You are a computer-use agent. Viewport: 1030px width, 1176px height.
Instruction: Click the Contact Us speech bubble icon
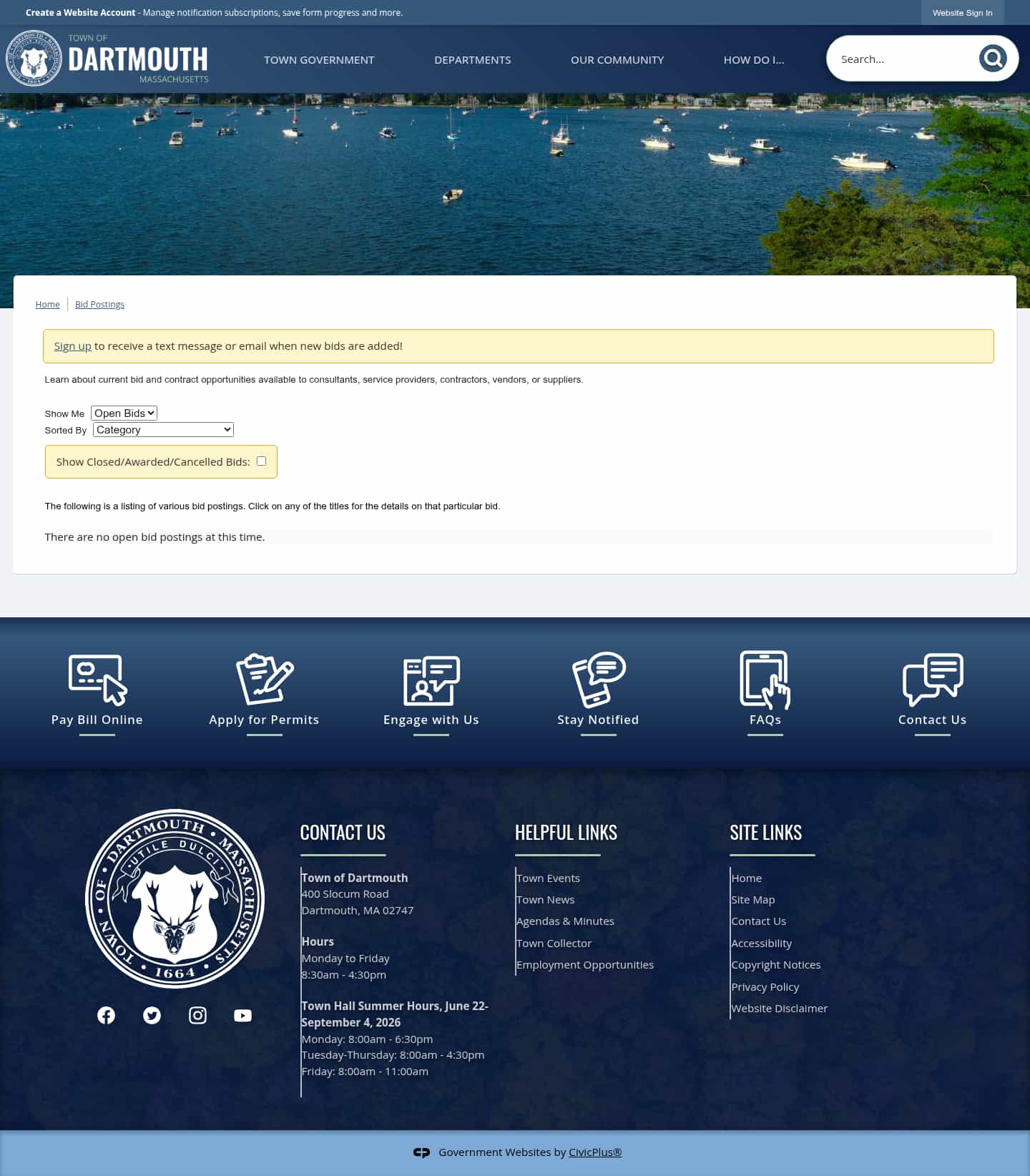point(933,680)
